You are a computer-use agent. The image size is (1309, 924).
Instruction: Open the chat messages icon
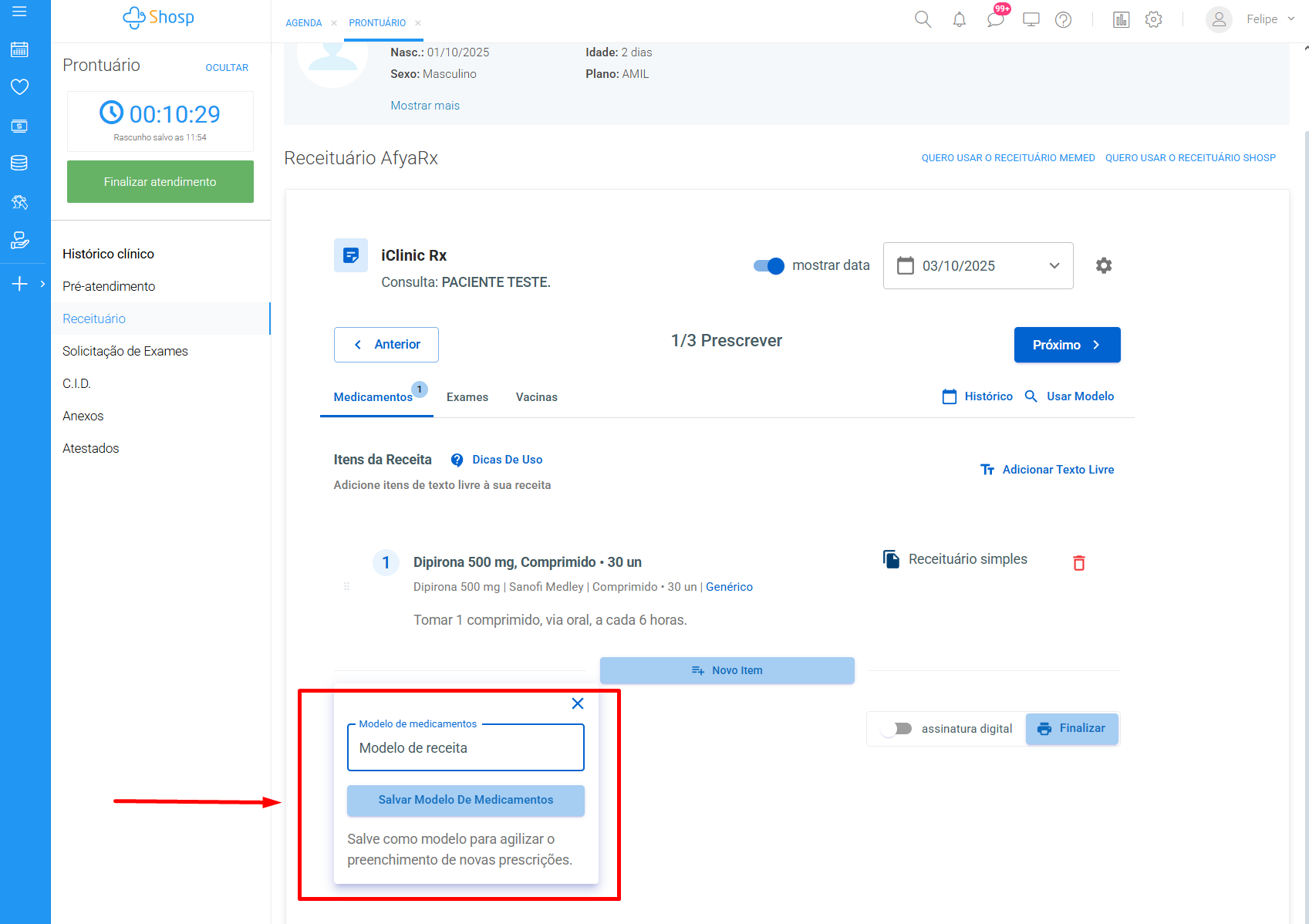tap(995, 20)
